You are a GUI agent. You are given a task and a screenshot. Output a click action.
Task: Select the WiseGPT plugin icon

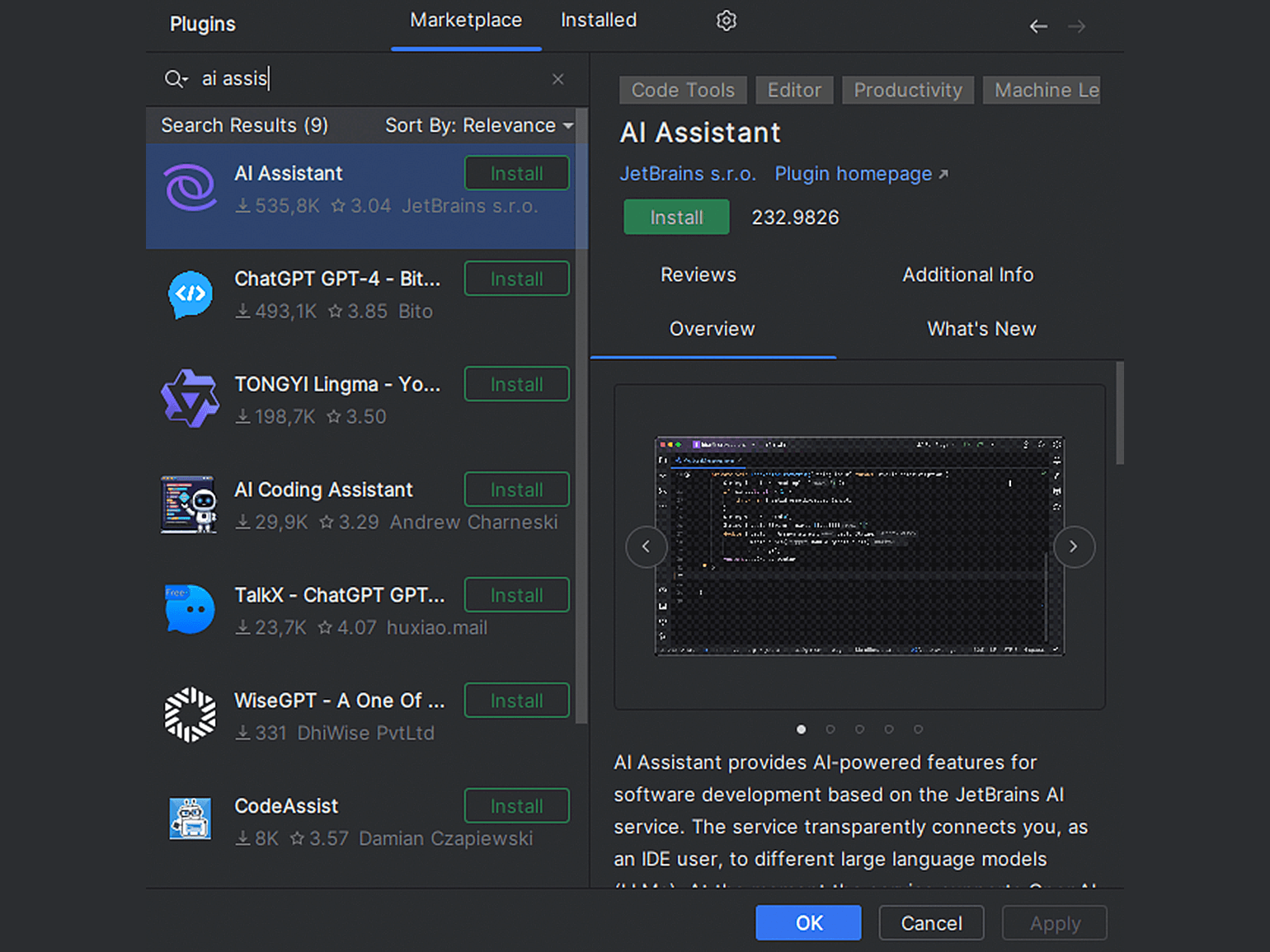pyautogui.click(x=190, y=715)
